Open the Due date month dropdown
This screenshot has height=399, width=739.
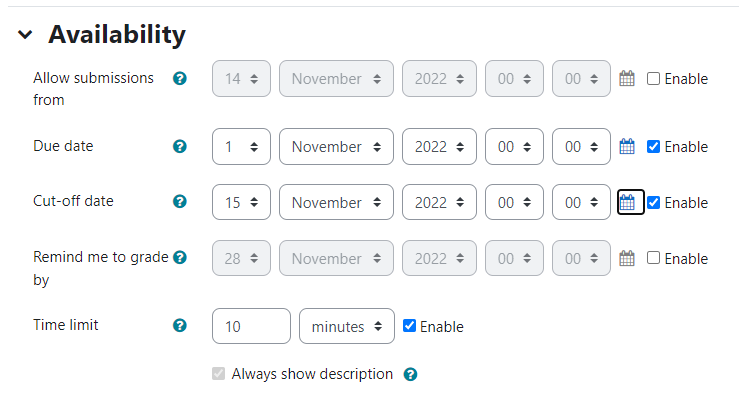[336, 147]
